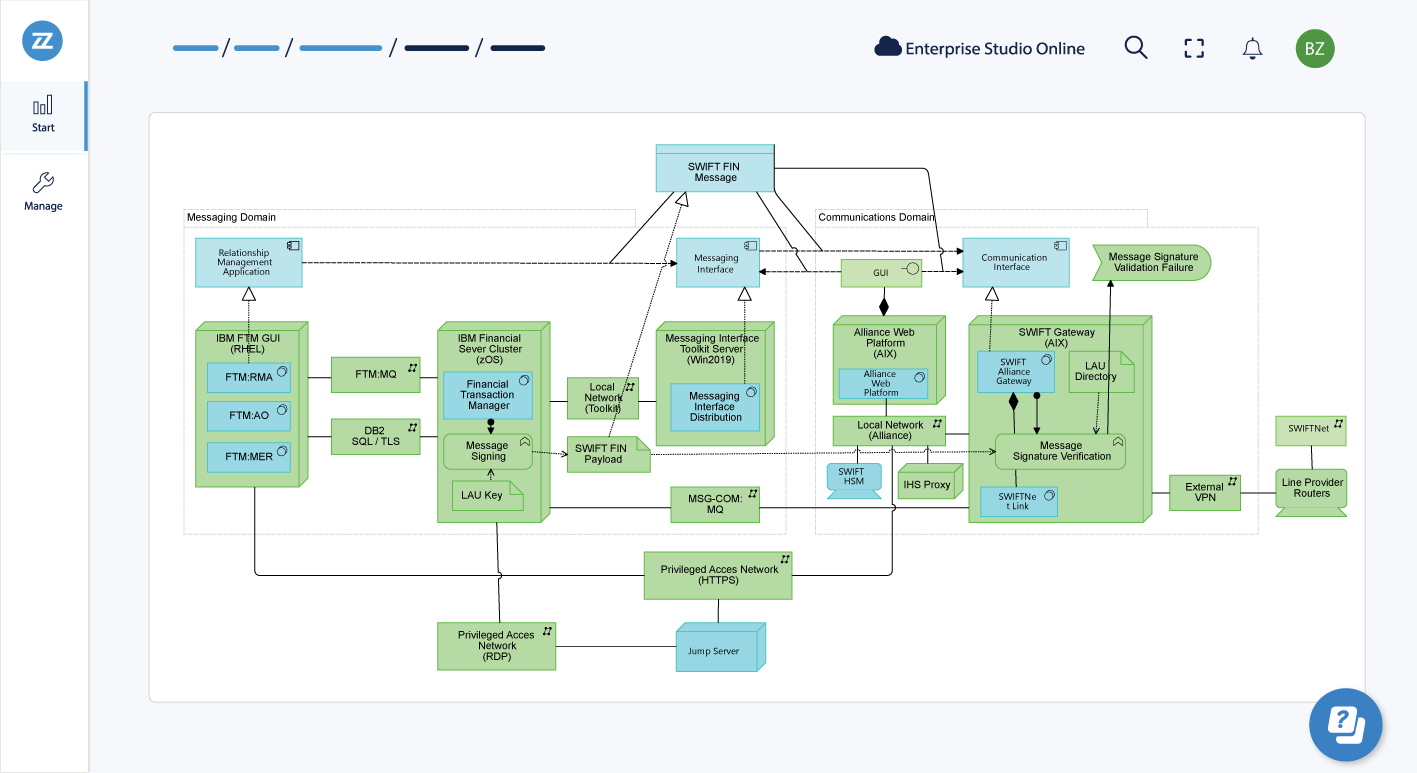Click the blue logo icon at top left
The image size is (1417, 773).
(43, 41)
